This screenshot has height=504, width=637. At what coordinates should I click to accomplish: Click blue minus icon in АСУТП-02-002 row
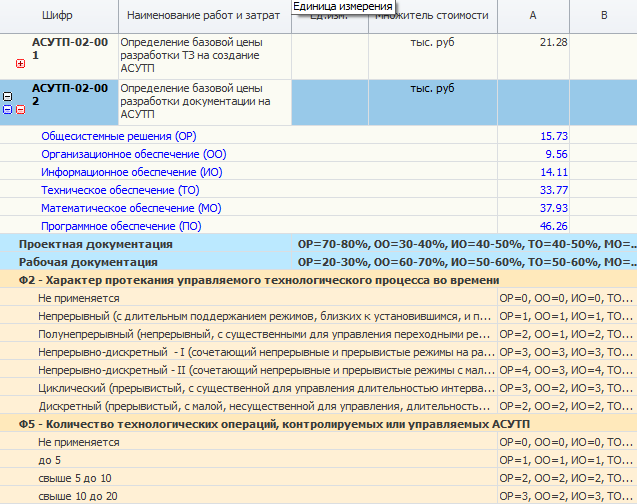[8, 110]
